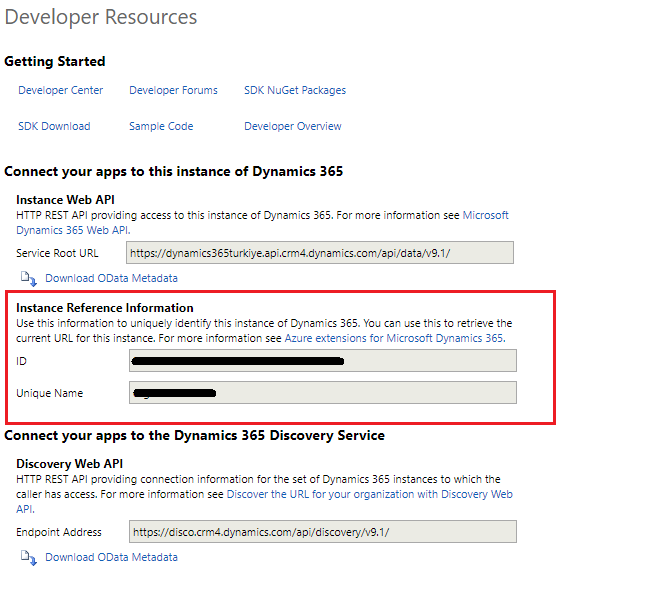Click 'Connect your apps to this instance' heading
654x614 pixels.
click(174, 171)
